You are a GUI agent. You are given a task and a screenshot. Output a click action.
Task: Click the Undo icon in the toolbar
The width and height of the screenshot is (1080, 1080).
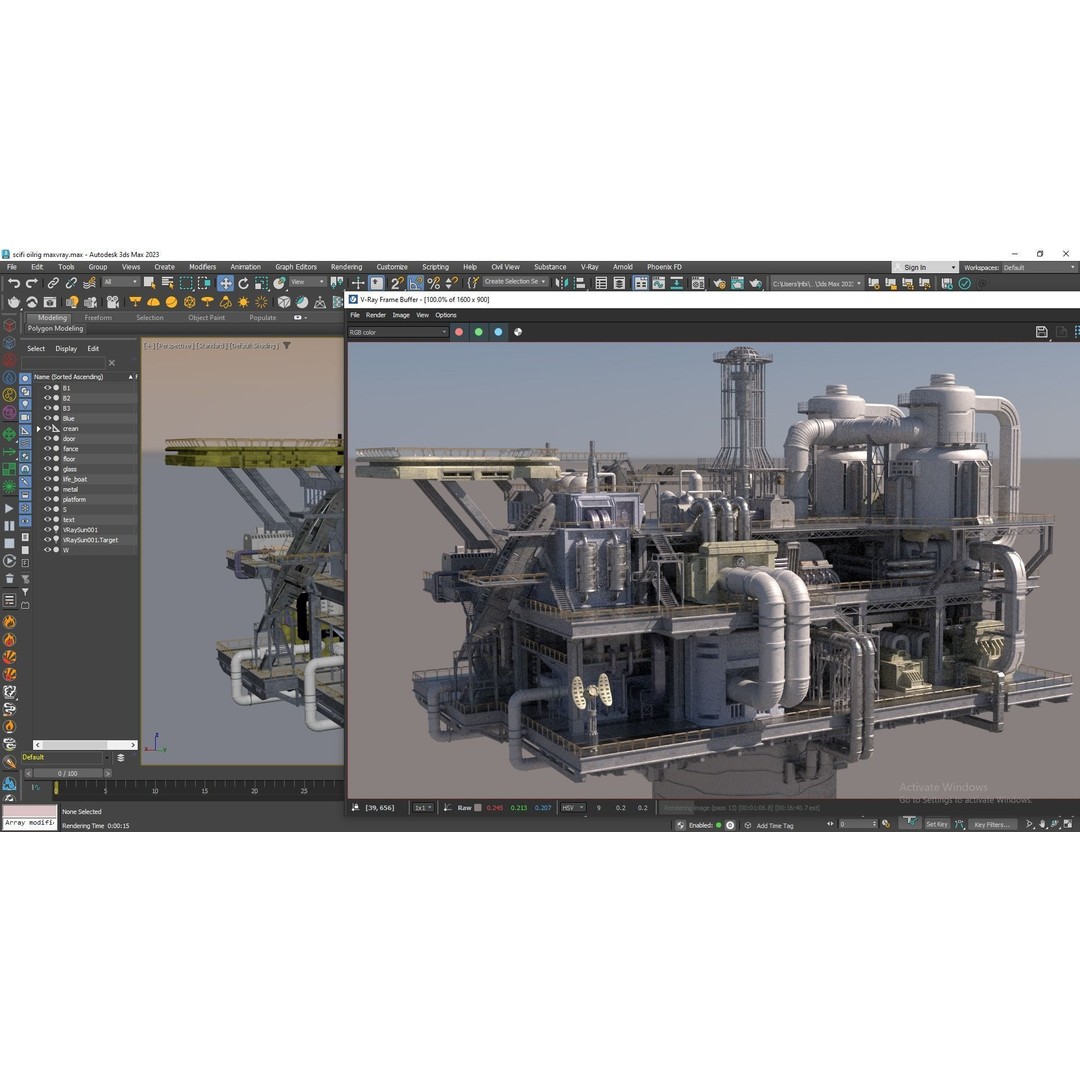pos(15,285)
